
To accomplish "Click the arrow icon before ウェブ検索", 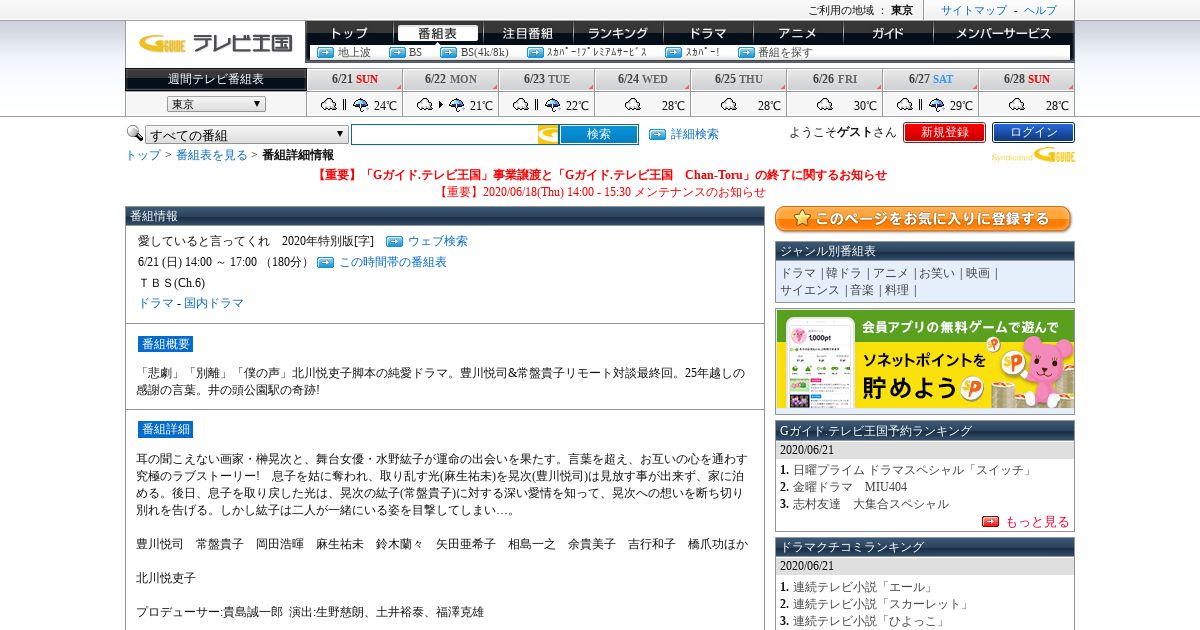I will click(x=394, y=241).
